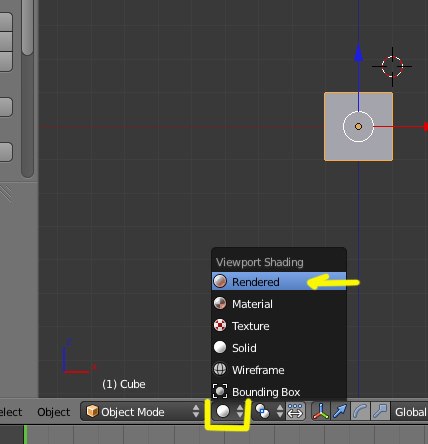The image size is (428, 444).
Task: Click the "(1) Cube" viewport label
Action: 124,384
